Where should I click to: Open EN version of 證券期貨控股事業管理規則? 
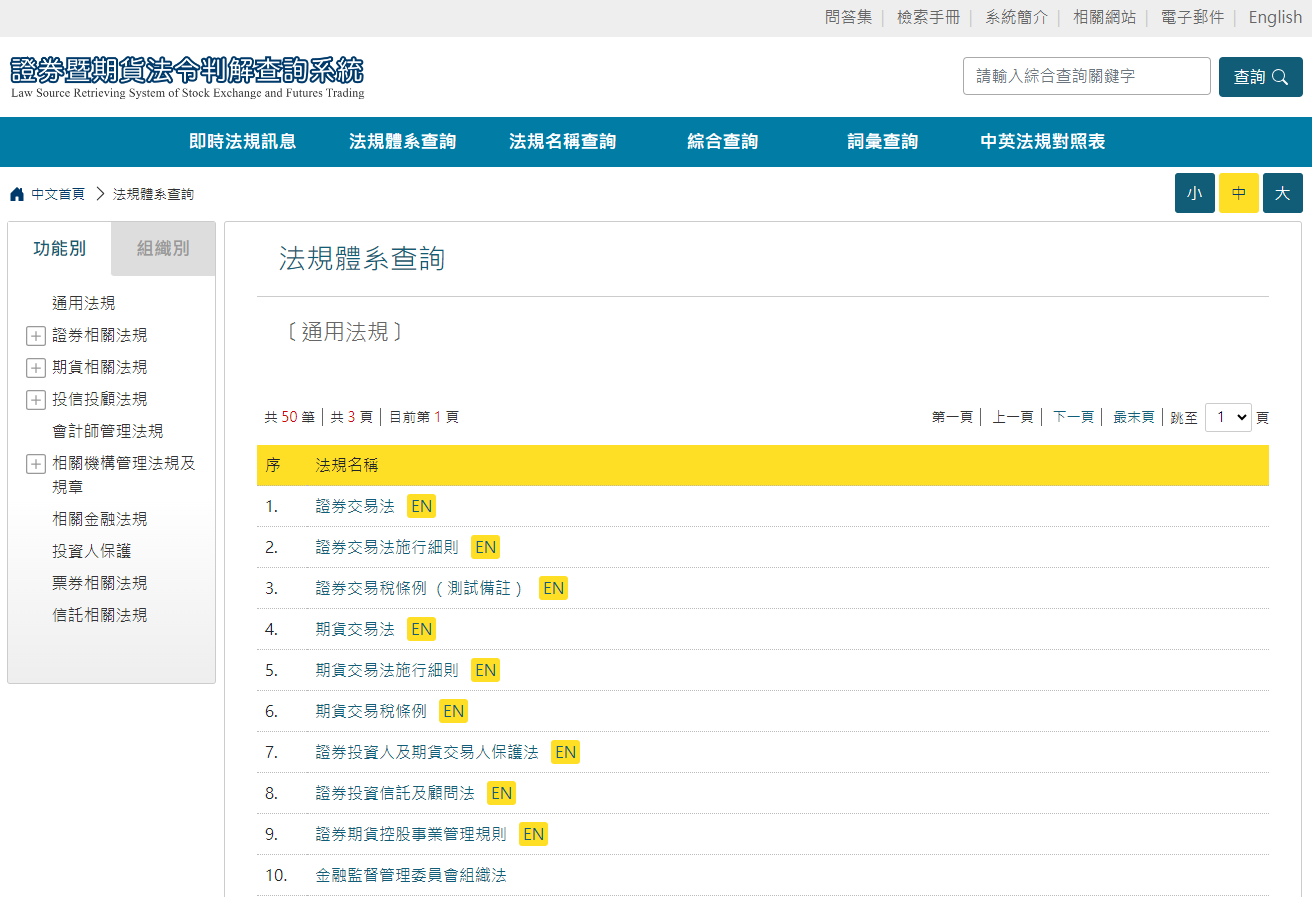coord(534,834)
